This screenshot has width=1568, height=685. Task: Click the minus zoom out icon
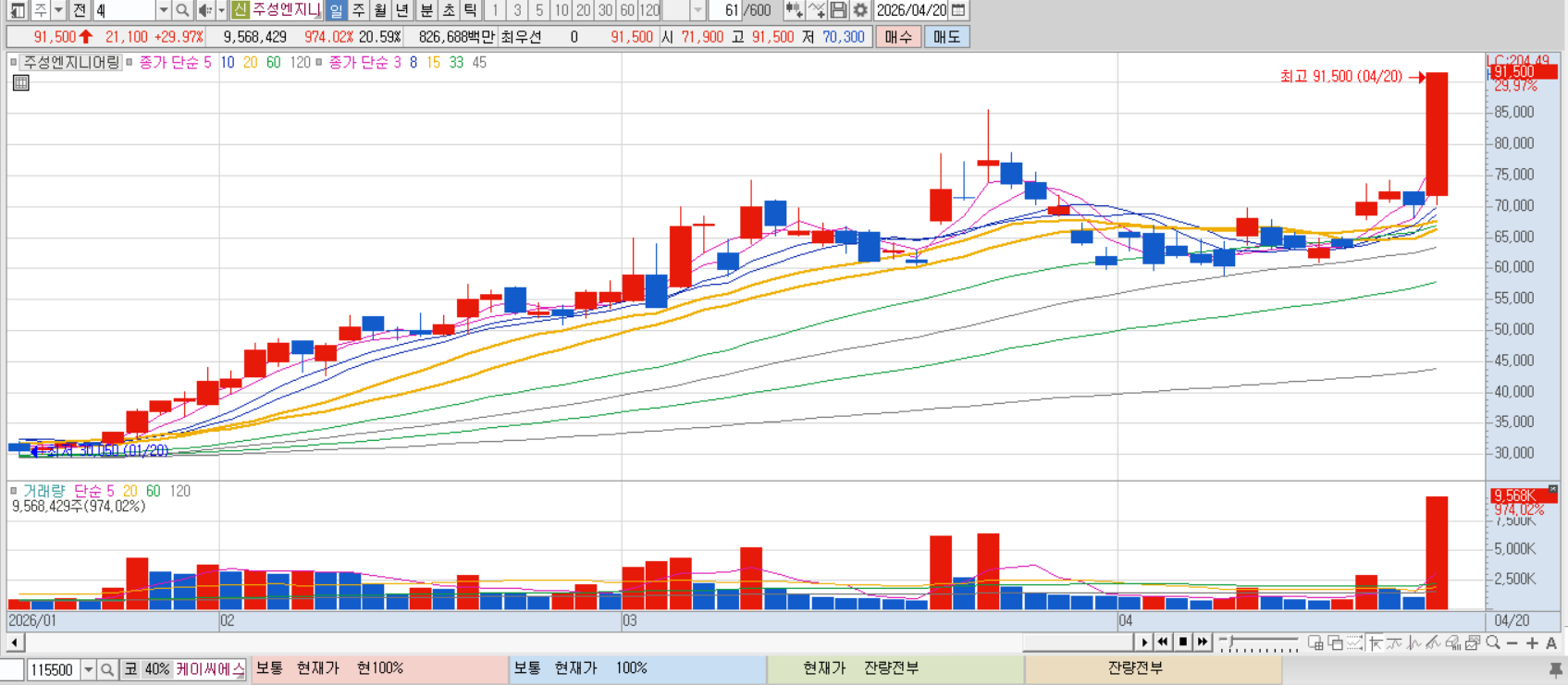[x=1512, y=642]
